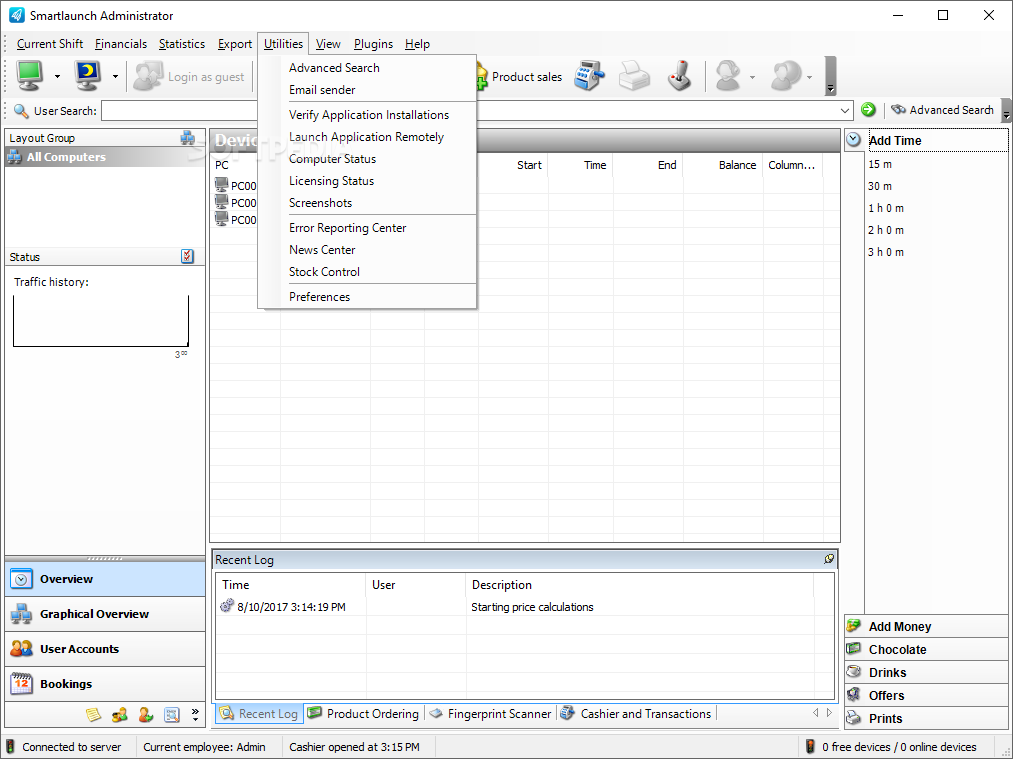Image resolution: width=1013 pixels, height=759 pixels.
Task: Expand search toolbar overflow options
Action: pyautogui.click(x=1006, y=110)
